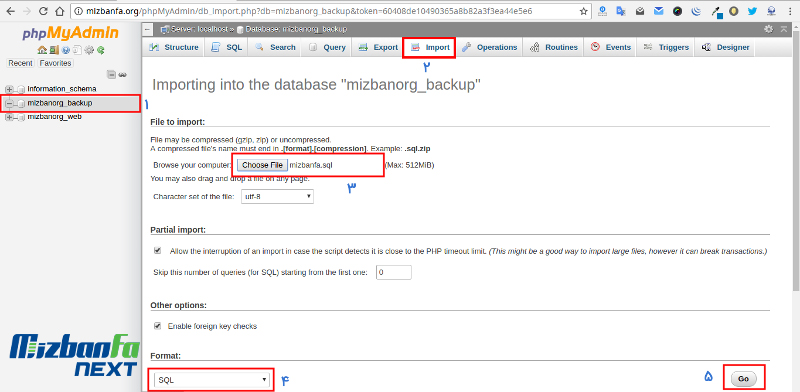800x392 pixels.
Task: Select the mizbanorg_backup database
Action: [60, 103]
